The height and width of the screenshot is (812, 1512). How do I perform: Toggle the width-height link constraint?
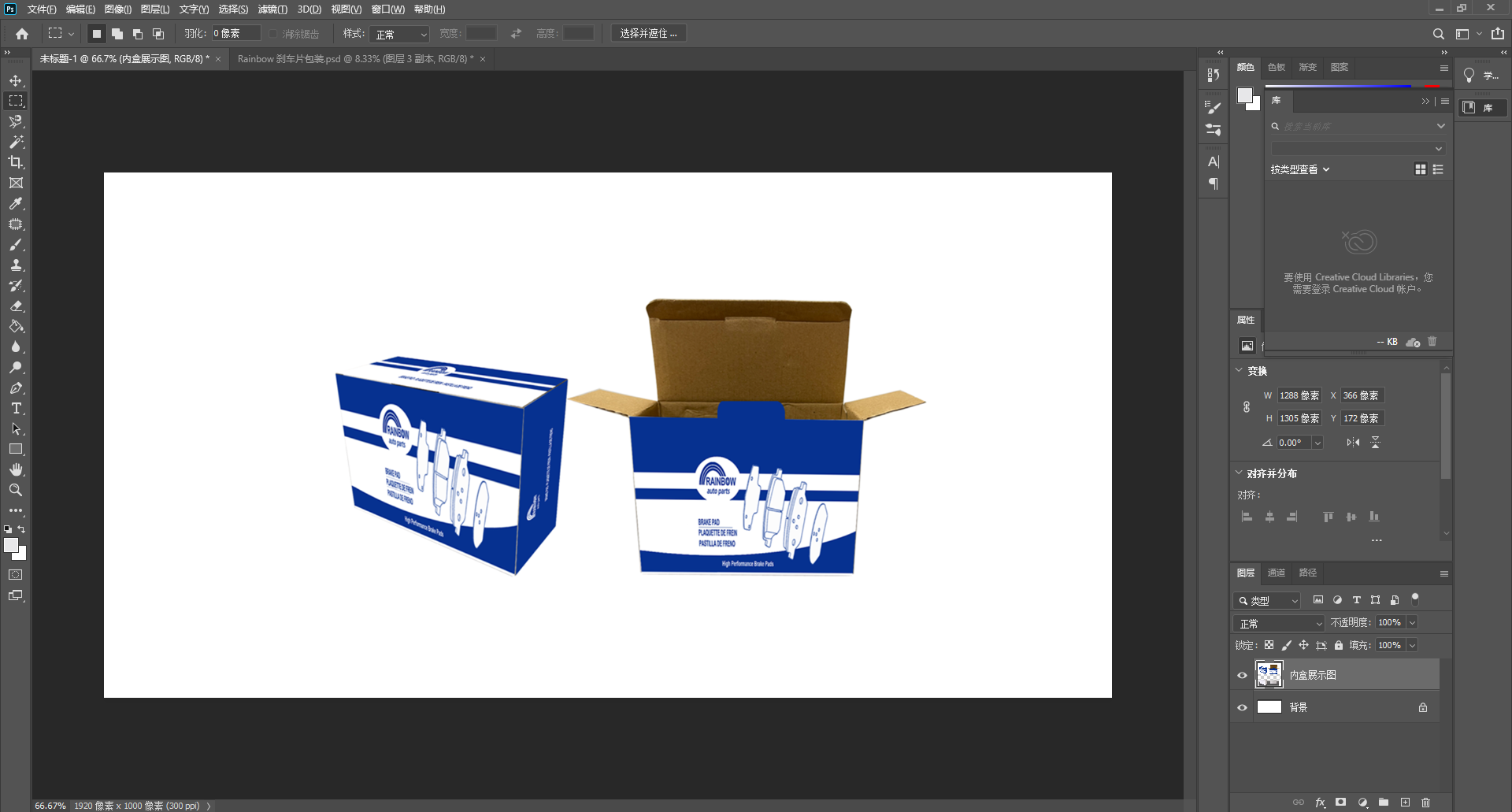click(x=1246, y=407)
